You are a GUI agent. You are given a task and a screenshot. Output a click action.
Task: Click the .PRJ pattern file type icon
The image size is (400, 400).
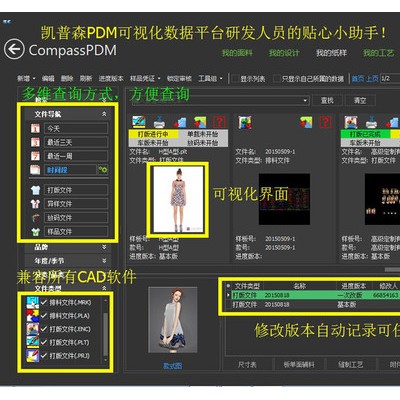(33, 356)
